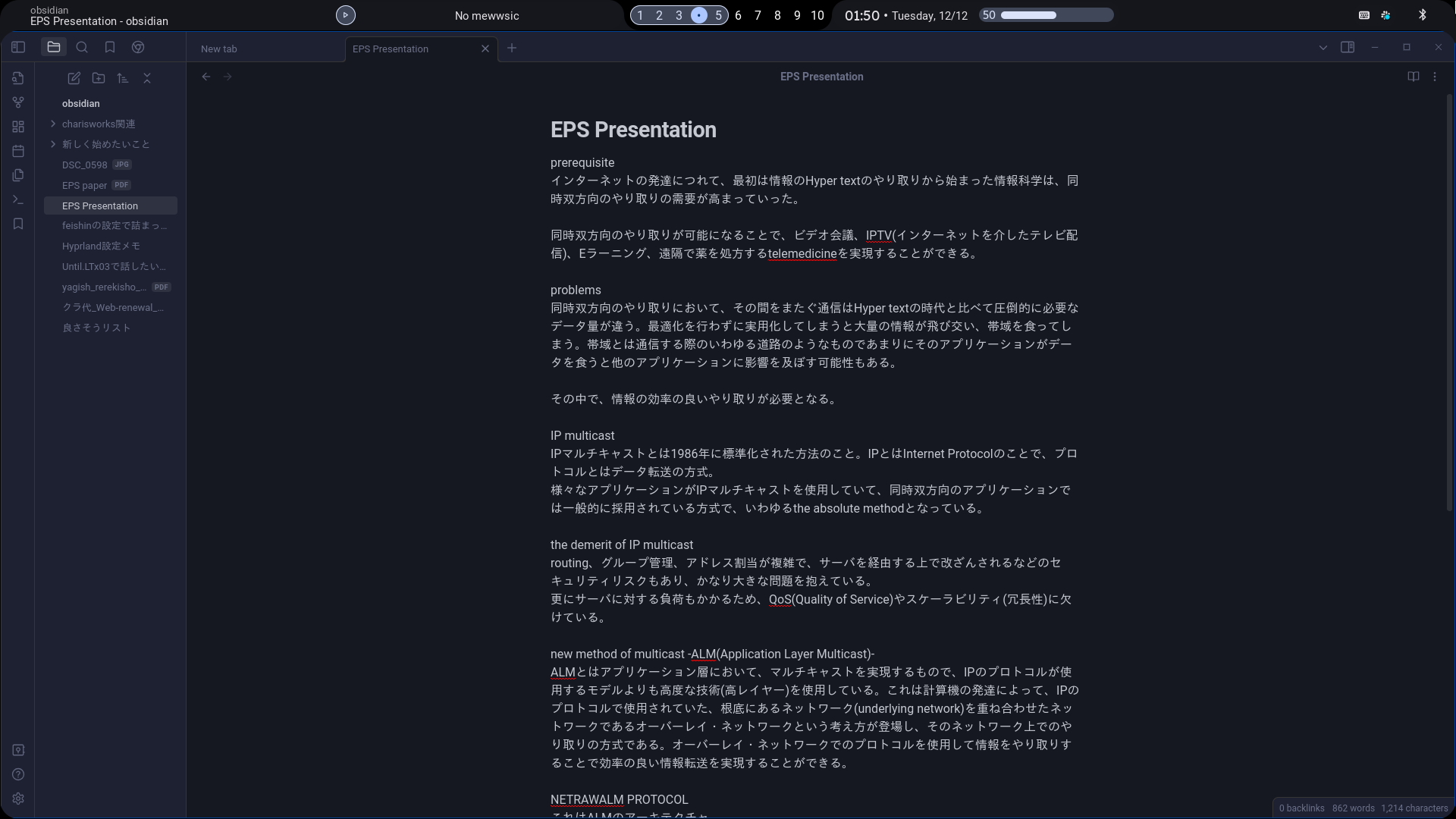Click the Bluetooth icon in the top bar
This screenshot has height=819, width=1456.
1423,14
